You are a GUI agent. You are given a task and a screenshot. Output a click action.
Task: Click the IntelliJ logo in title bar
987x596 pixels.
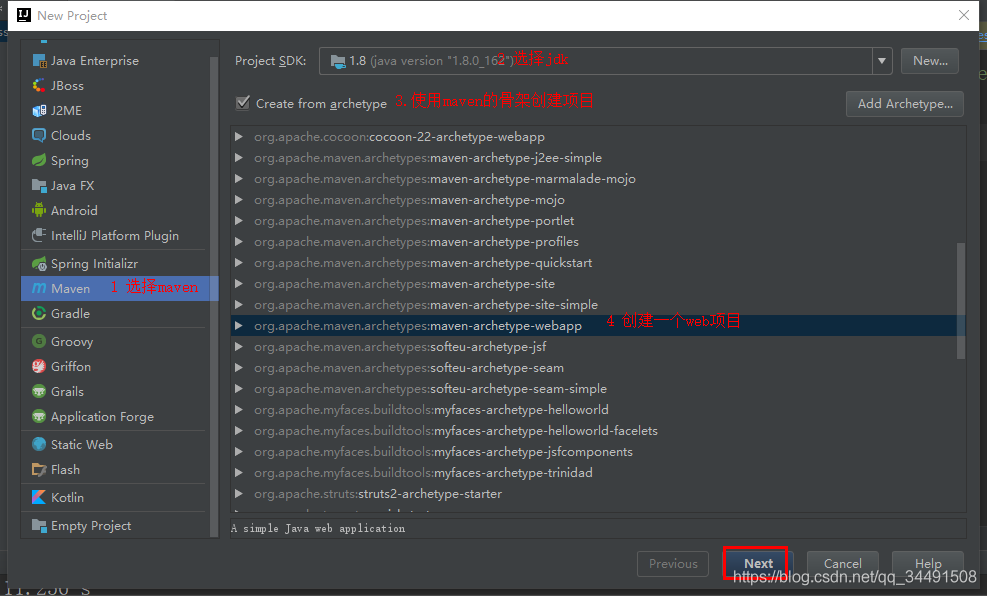point(24,15)
